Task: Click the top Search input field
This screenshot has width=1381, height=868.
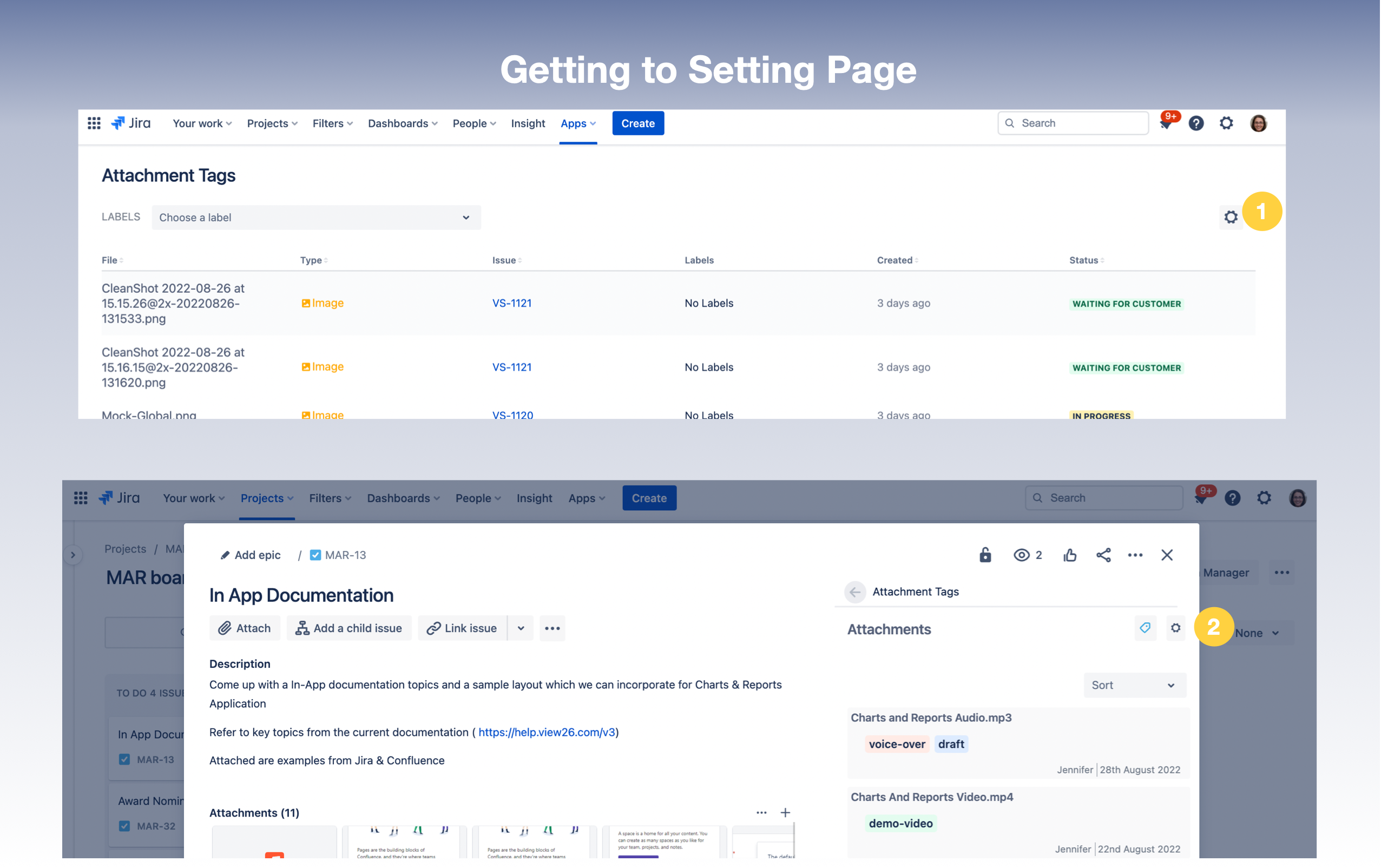Action: (1073, 123)
